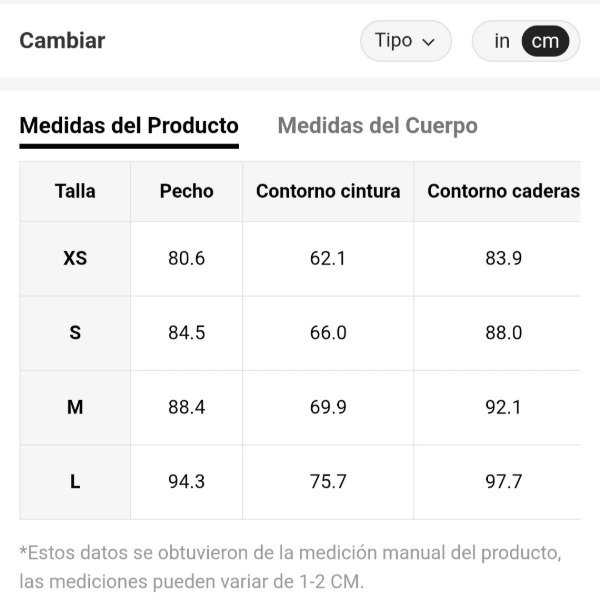Click the S waist value 66.0

tap(328, 333)
